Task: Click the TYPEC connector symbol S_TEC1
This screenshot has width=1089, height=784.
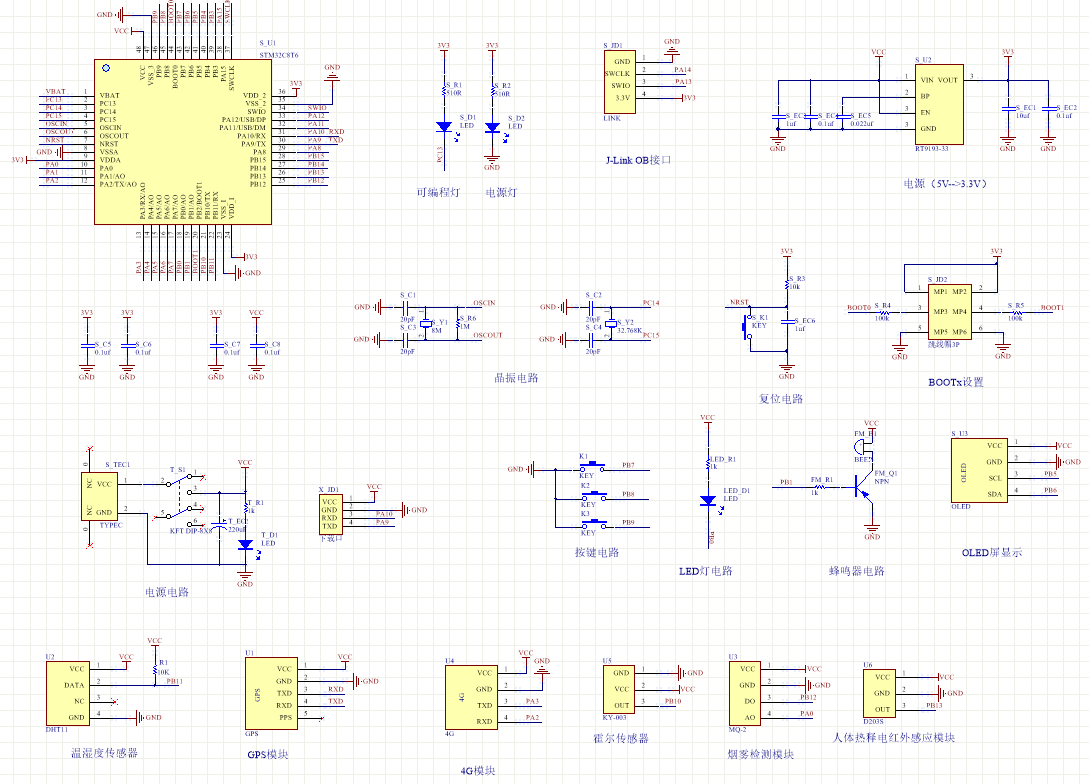Action: pos(100,497)
